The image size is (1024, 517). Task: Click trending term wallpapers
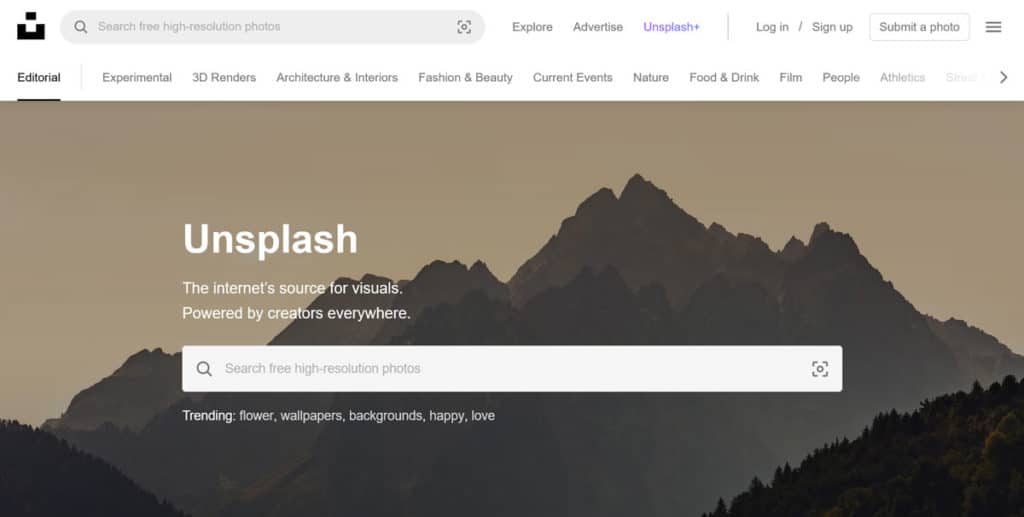tap(311, 416)
